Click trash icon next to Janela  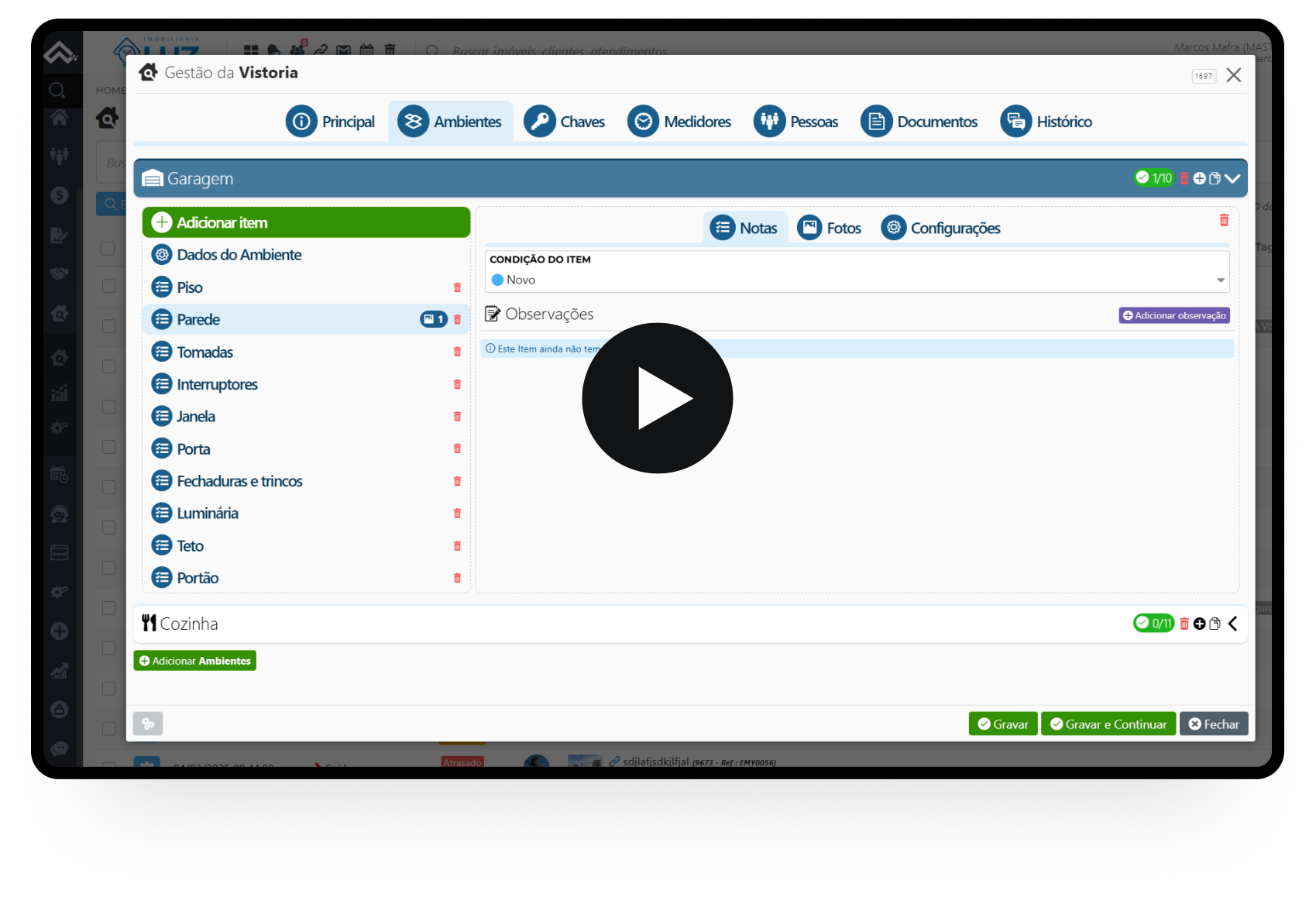coord(457,417)
